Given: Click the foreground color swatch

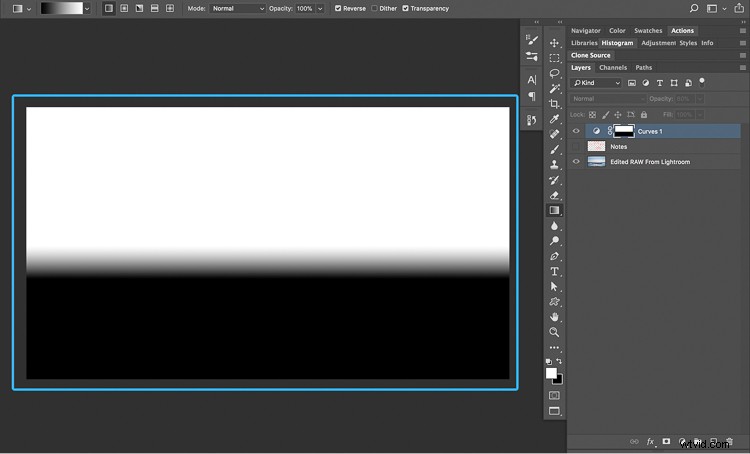Looking at the screenshot, I should 550,373.
